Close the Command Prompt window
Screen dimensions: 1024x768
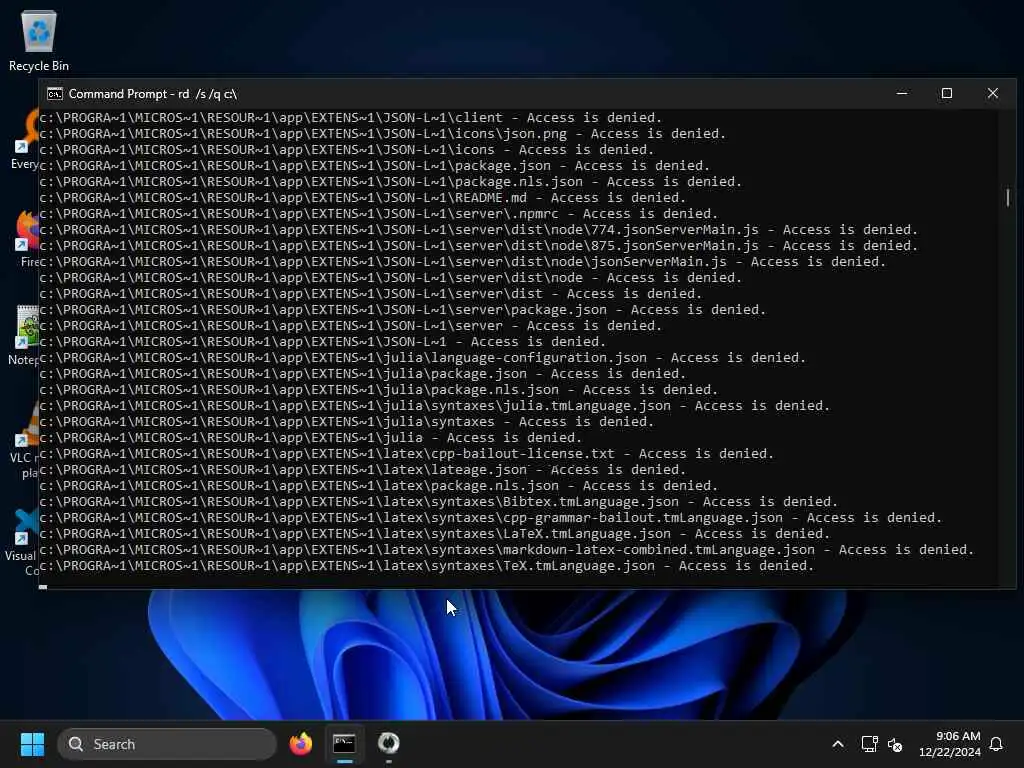993,93
